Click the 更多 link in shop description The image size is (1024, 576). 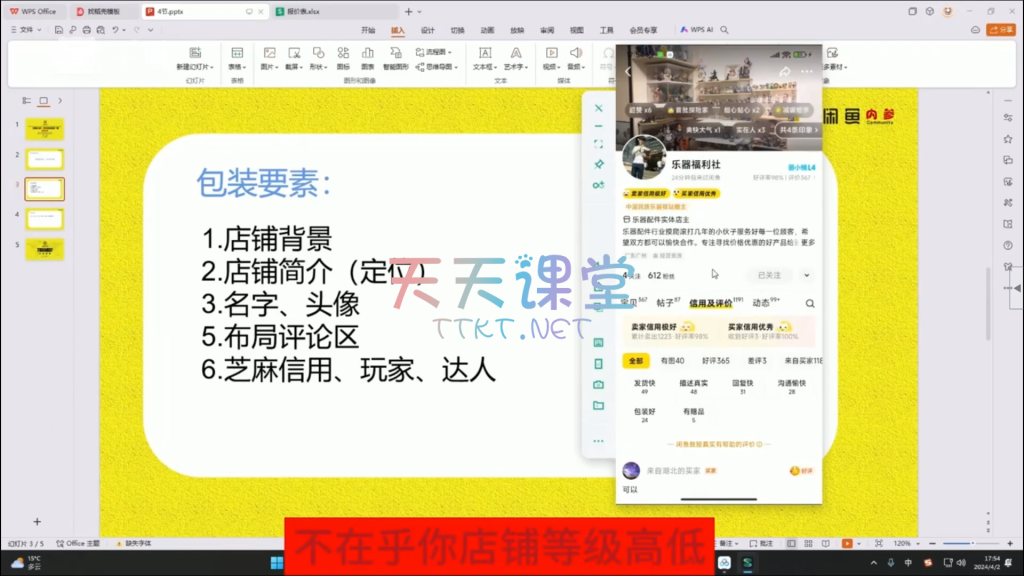[808, 243]
